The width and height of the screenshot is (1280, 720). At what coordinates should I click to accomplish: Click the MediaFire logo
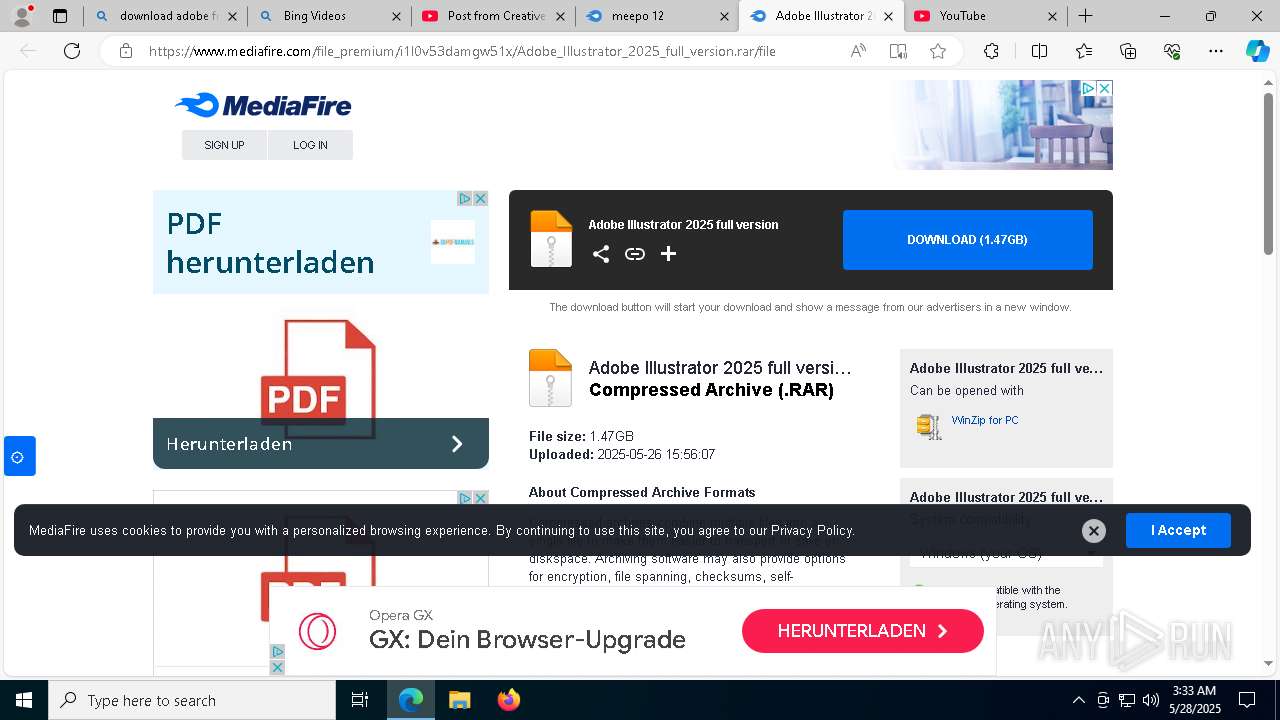[263, 105]
